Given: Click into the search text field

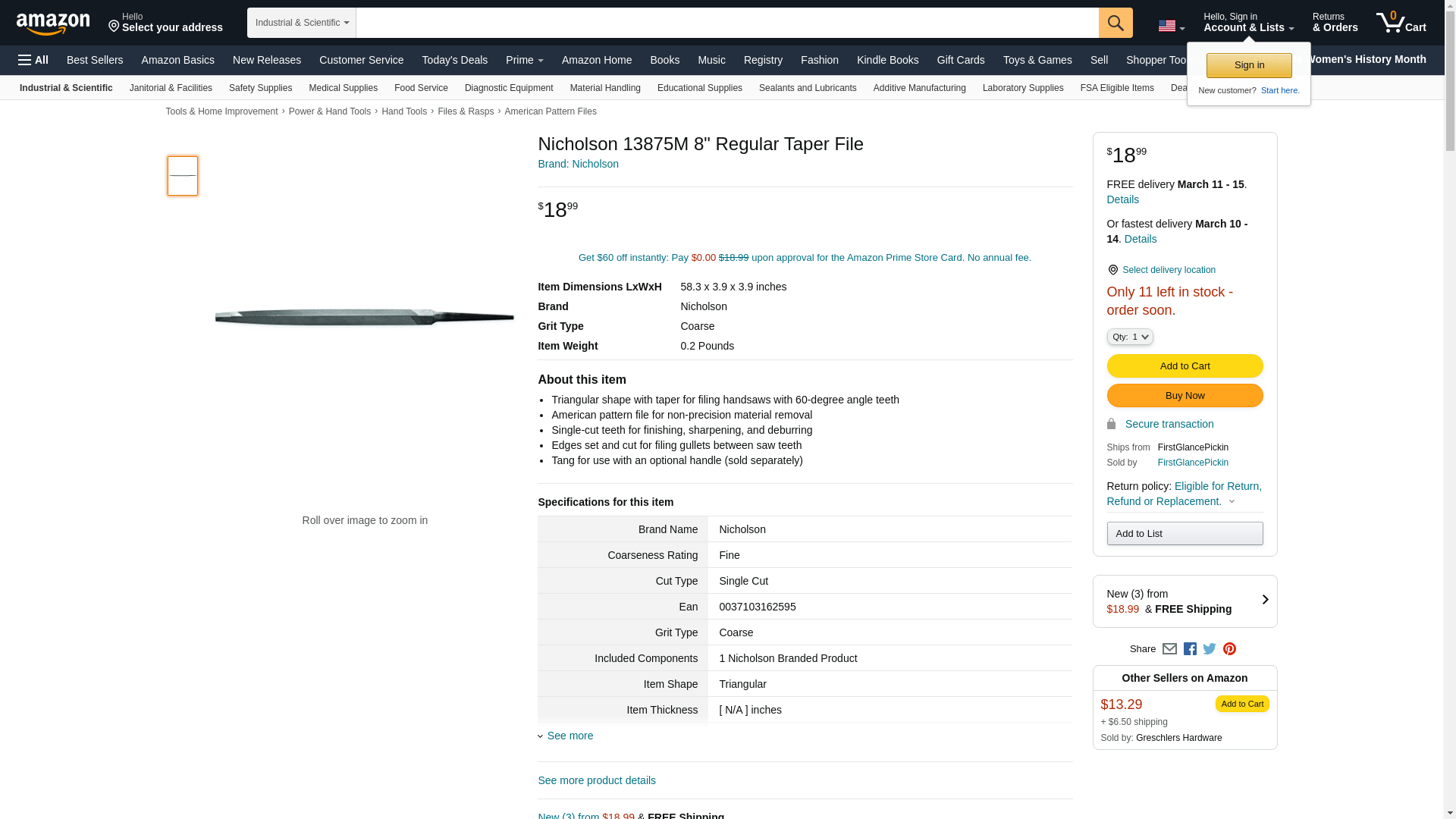Looking at the screenshot, I should point(726,23).
